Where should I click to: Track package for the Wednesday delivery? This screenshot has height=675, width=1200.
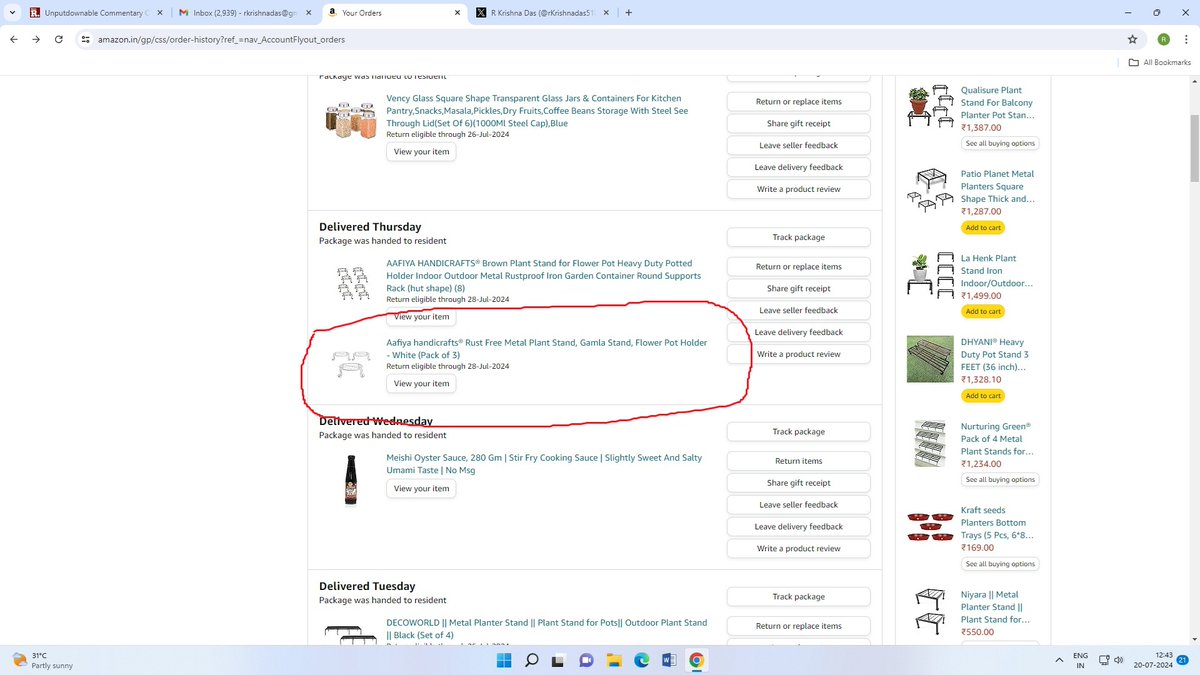pyautogui.click(x=798, y=431)
